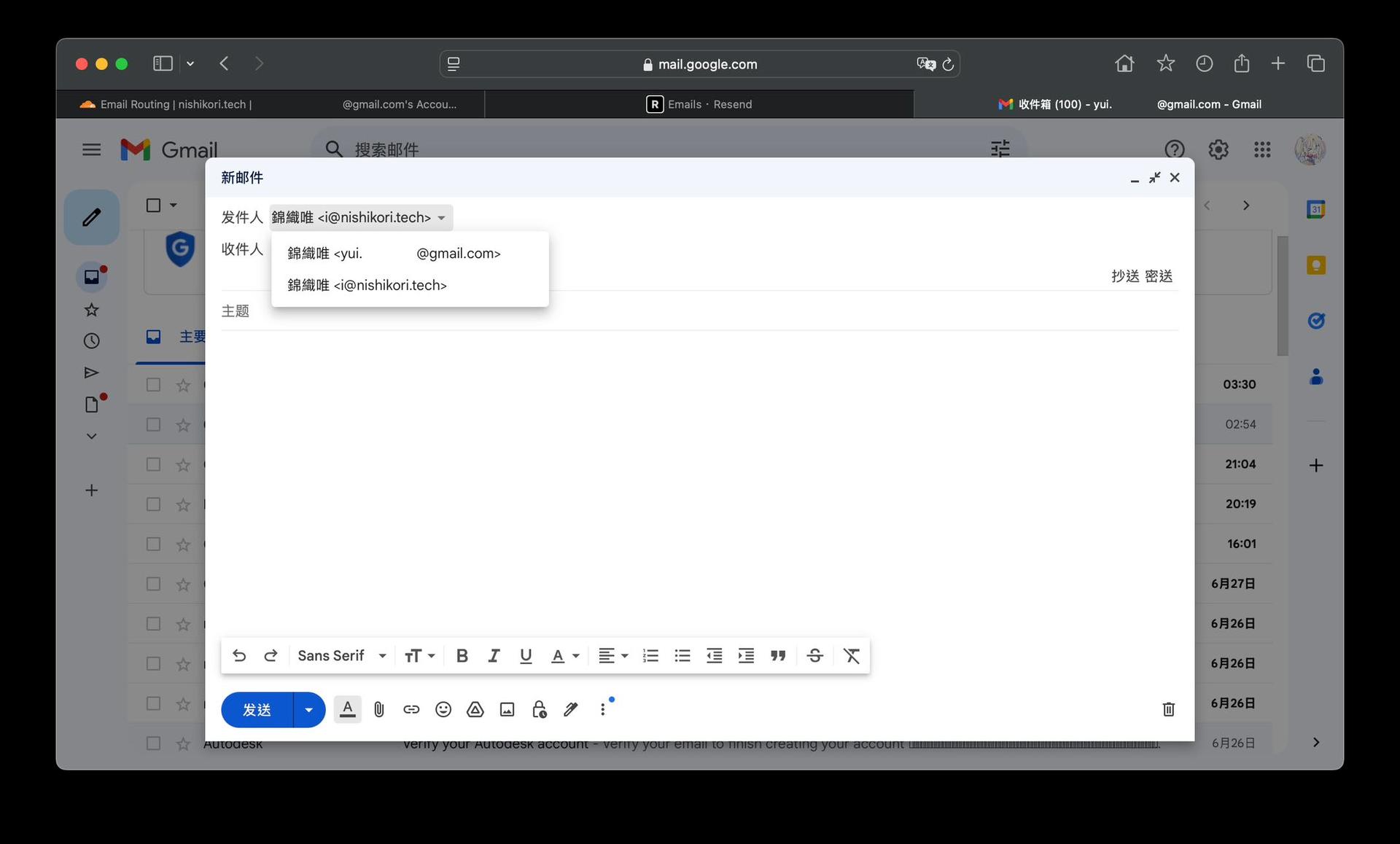The height and width of the screenshot is (844, 1400).
Task: Open the text color dropdown
Action: (x=564, y=655)
